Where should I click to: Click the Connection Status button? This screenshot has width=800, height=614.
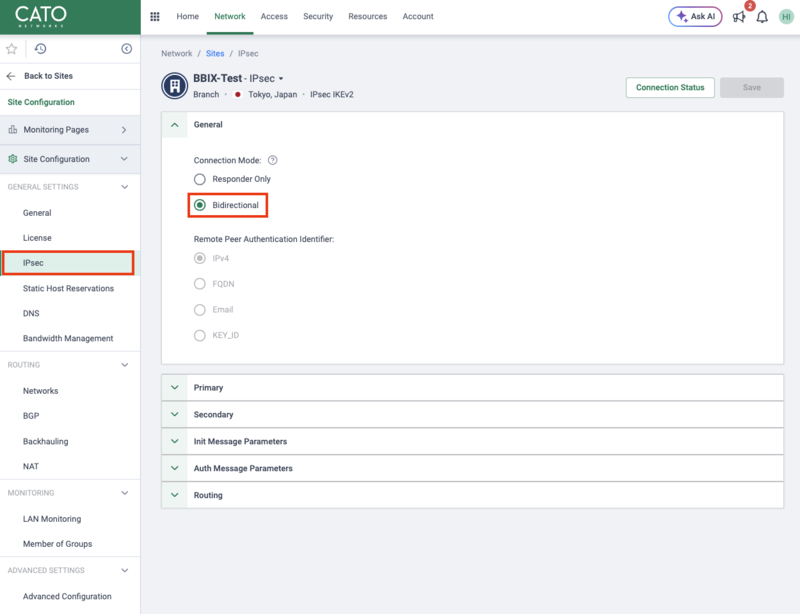(670, 87)
